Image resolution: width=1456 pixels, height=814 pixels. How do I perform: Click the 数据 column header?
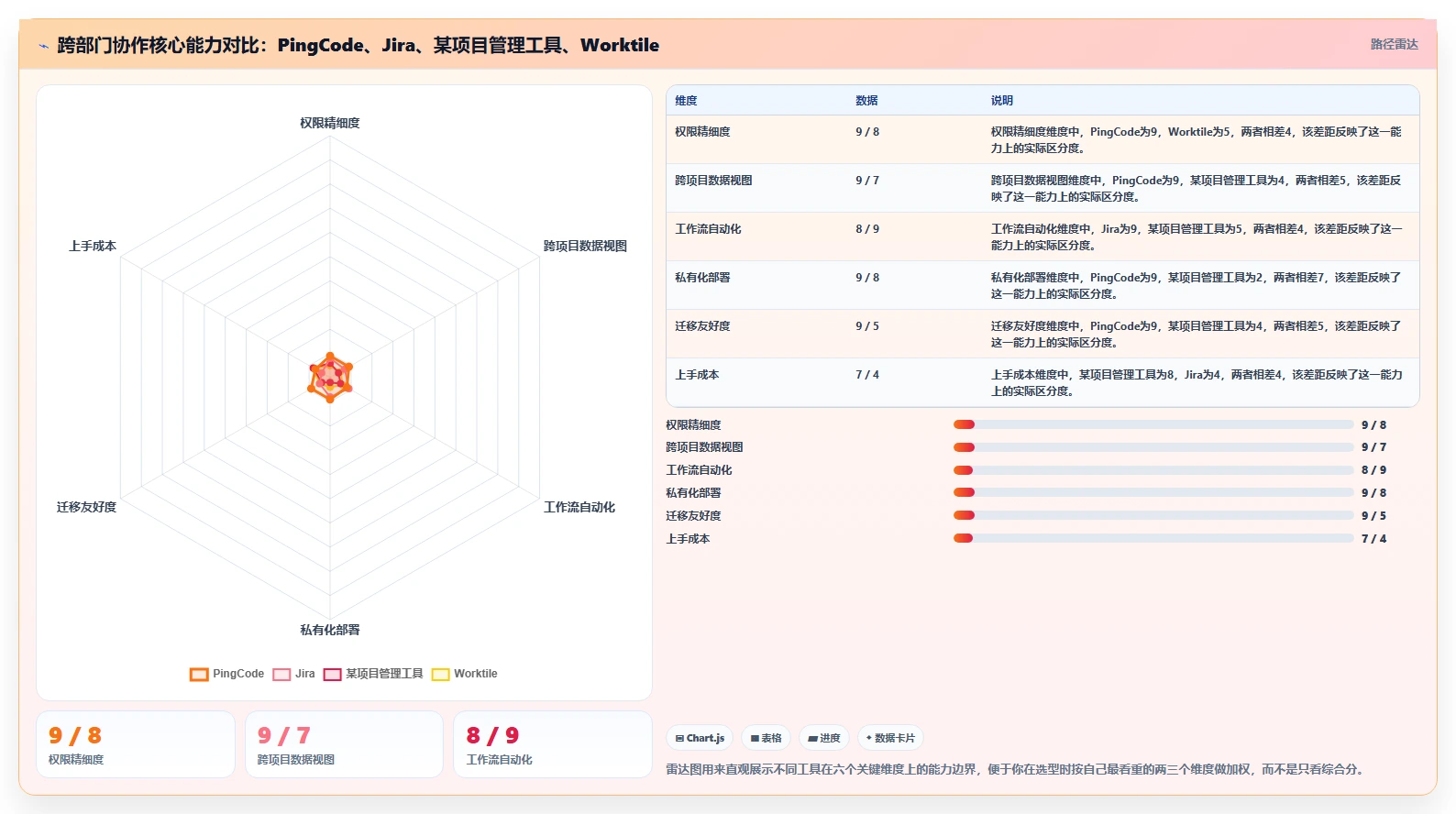coord(866,101)
